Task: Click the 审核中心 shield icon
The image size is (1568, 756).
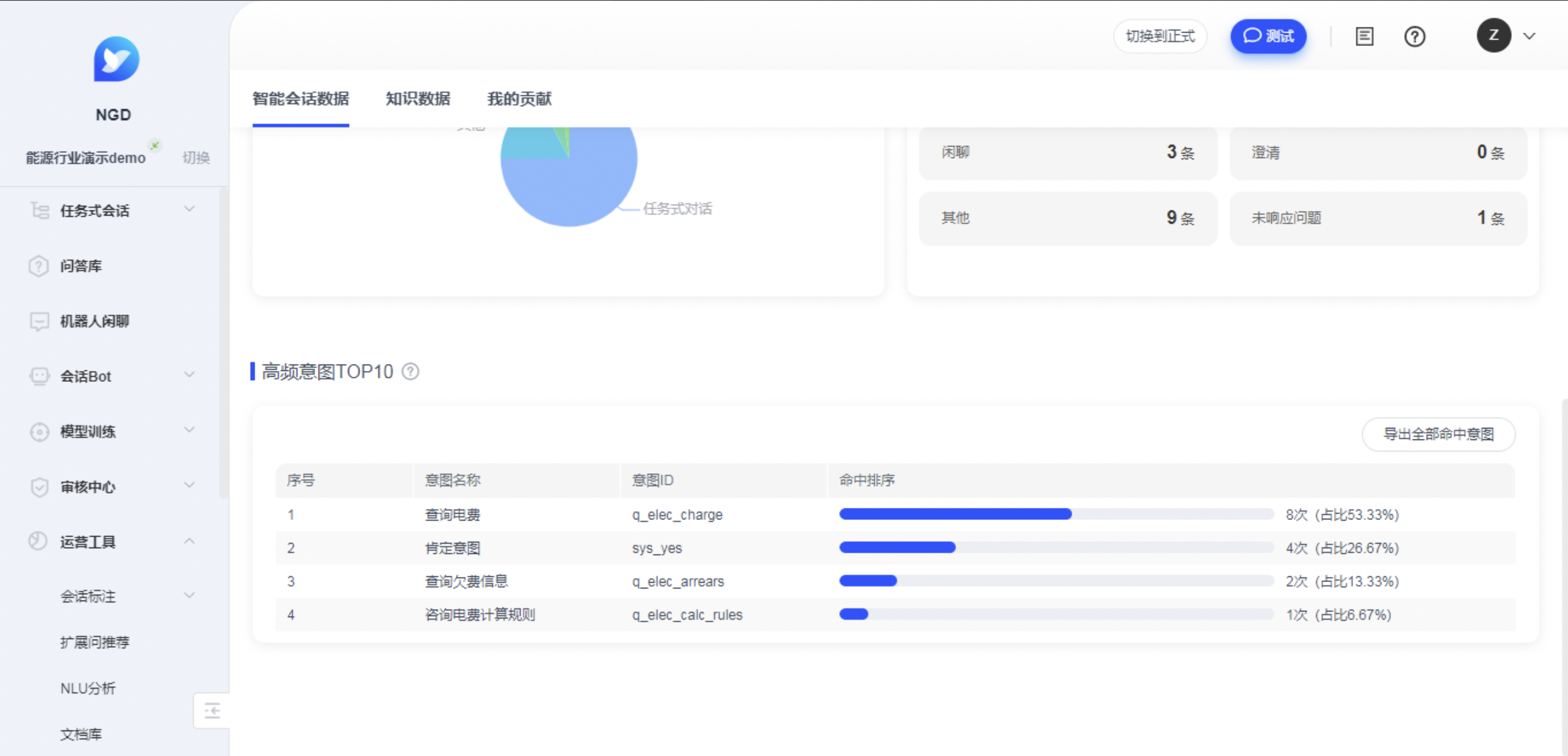Action: pyautogui.click(x=39, y=487)
